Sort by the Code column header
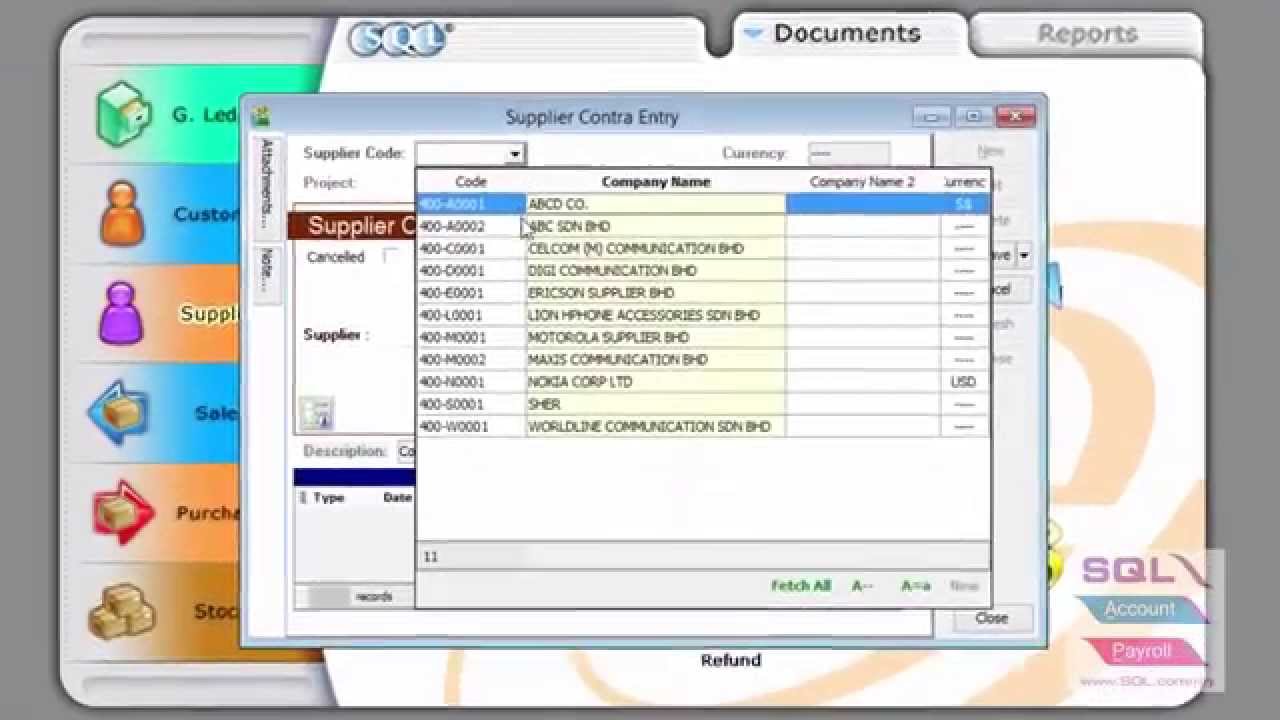Viewport: 1280px width, 720px height. (x=471, y=182)
